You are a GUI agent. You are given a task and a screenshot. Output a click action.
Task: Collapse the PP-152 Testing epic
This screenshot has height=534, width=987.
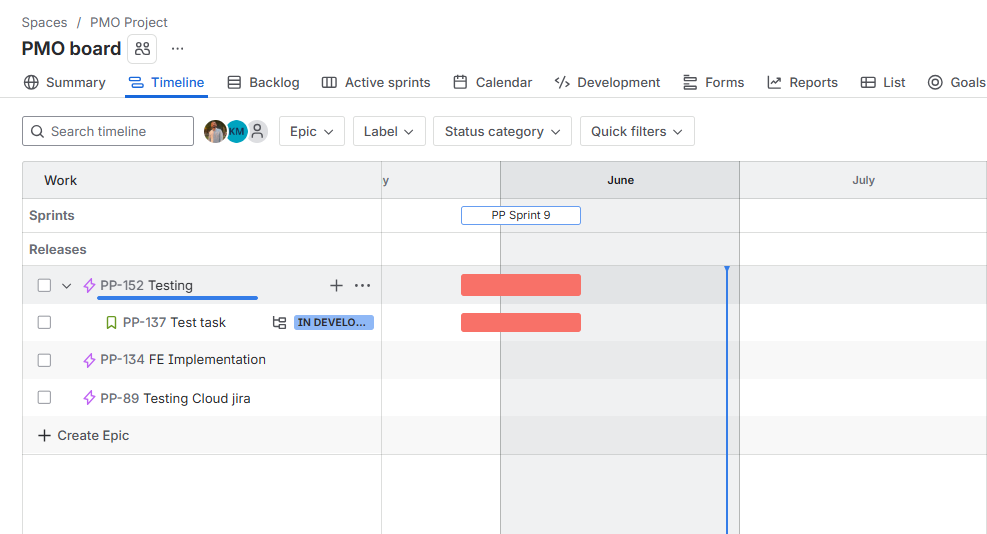pyautogui.click(x=66, y=286)
